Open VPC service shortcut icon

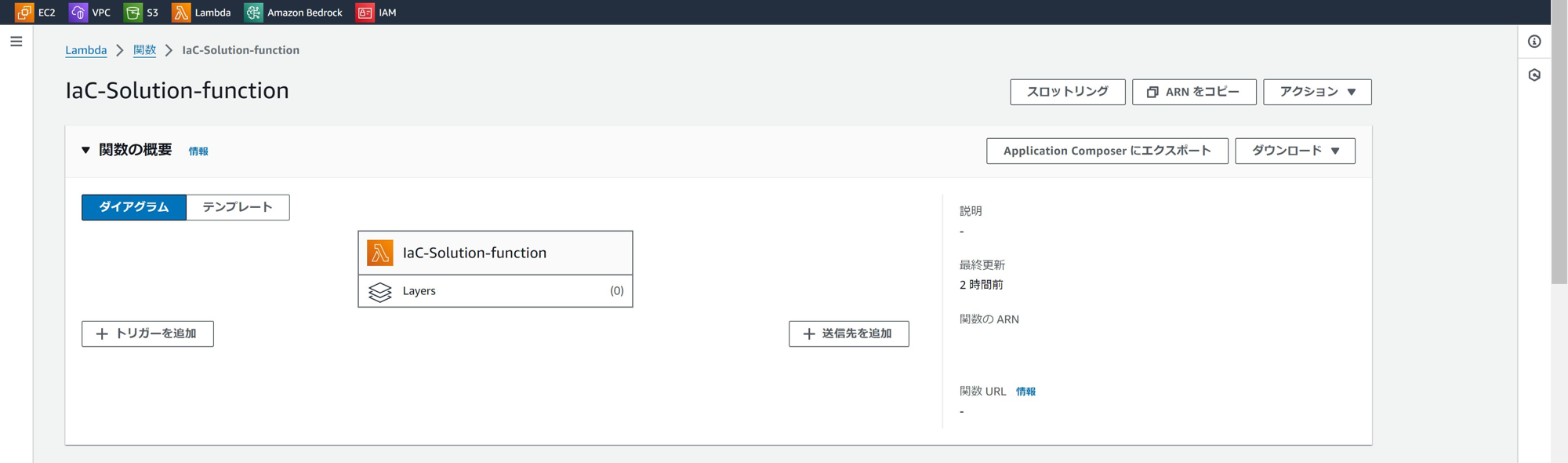click(x=78, y=13)
